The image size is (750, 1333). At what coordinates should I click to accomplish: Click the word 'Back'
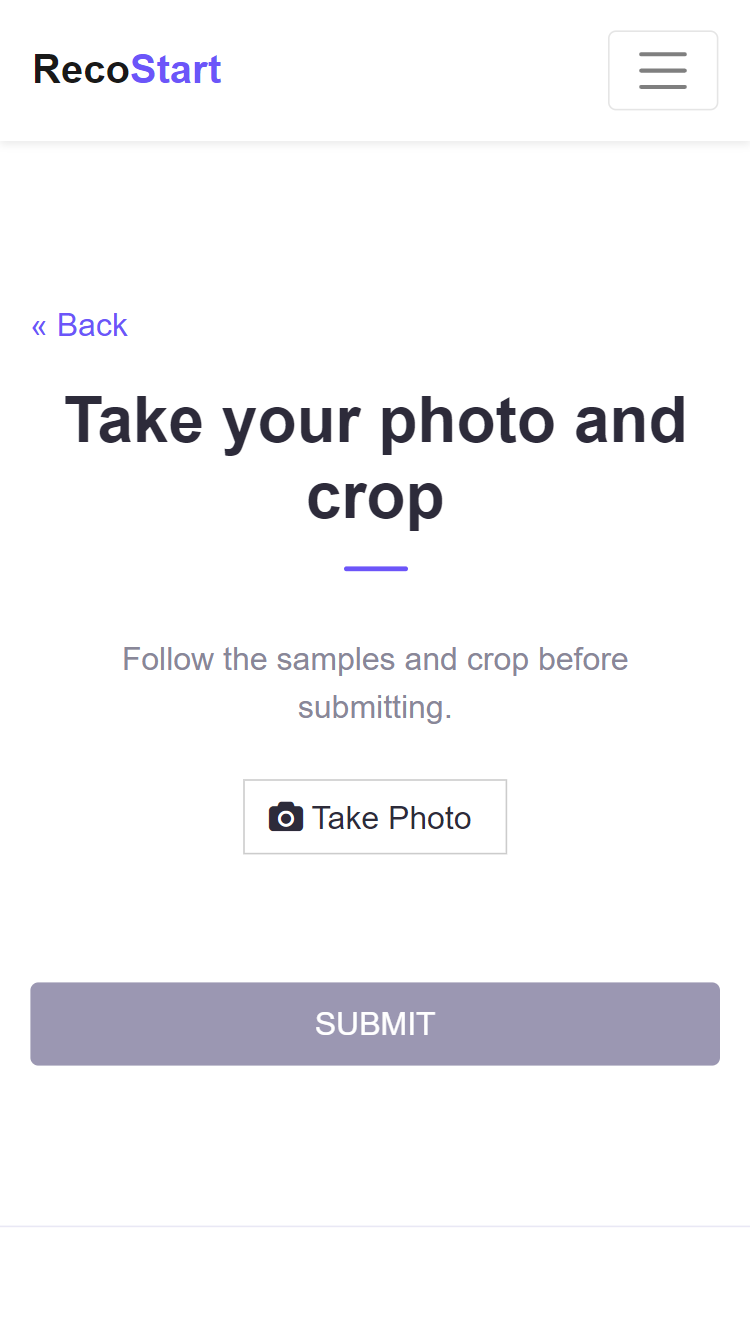[x=92, y=325]
